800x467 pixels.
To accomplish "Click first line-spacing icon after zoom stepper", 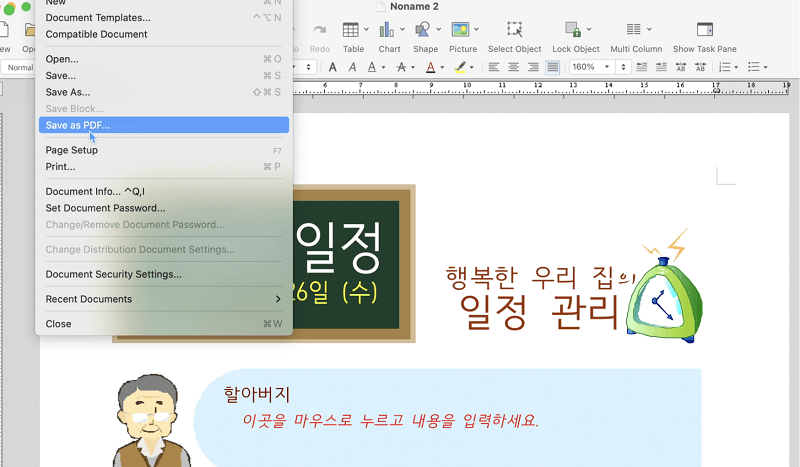I will click(642, 67).
